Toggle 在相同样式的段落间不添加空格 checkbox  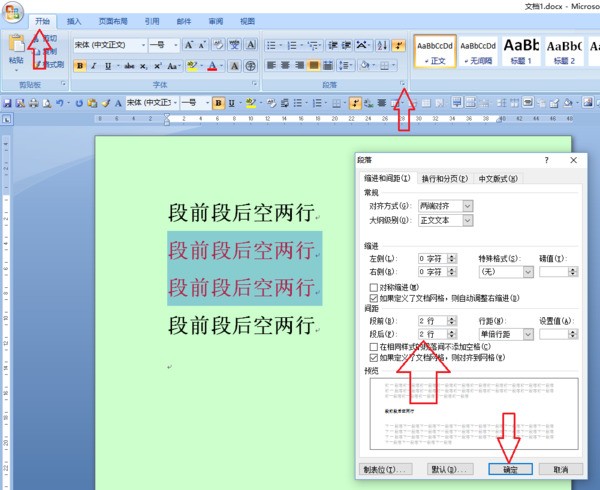pyautogui.click(x=373, y=346)
